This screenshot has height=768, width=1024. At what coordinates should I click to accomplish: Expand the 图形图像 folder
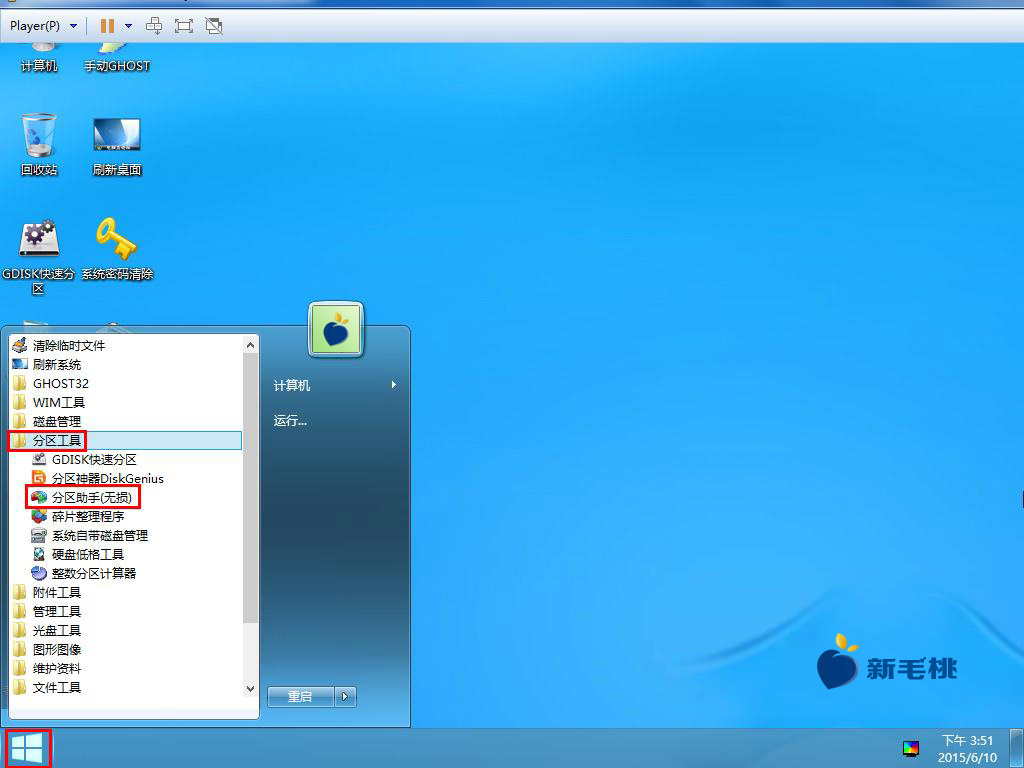[126, 649]
